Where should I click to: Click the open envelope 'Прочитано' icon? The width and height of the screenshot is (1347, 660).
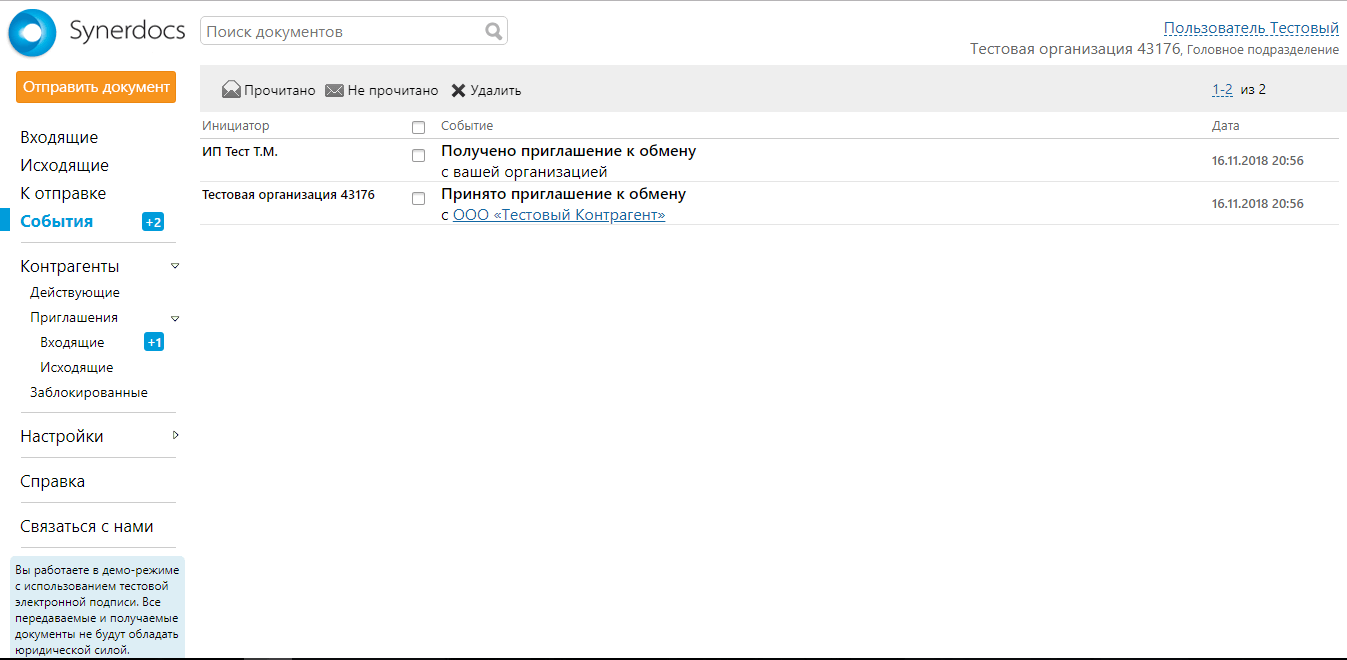pyautogui.click(x=231, y=90)
